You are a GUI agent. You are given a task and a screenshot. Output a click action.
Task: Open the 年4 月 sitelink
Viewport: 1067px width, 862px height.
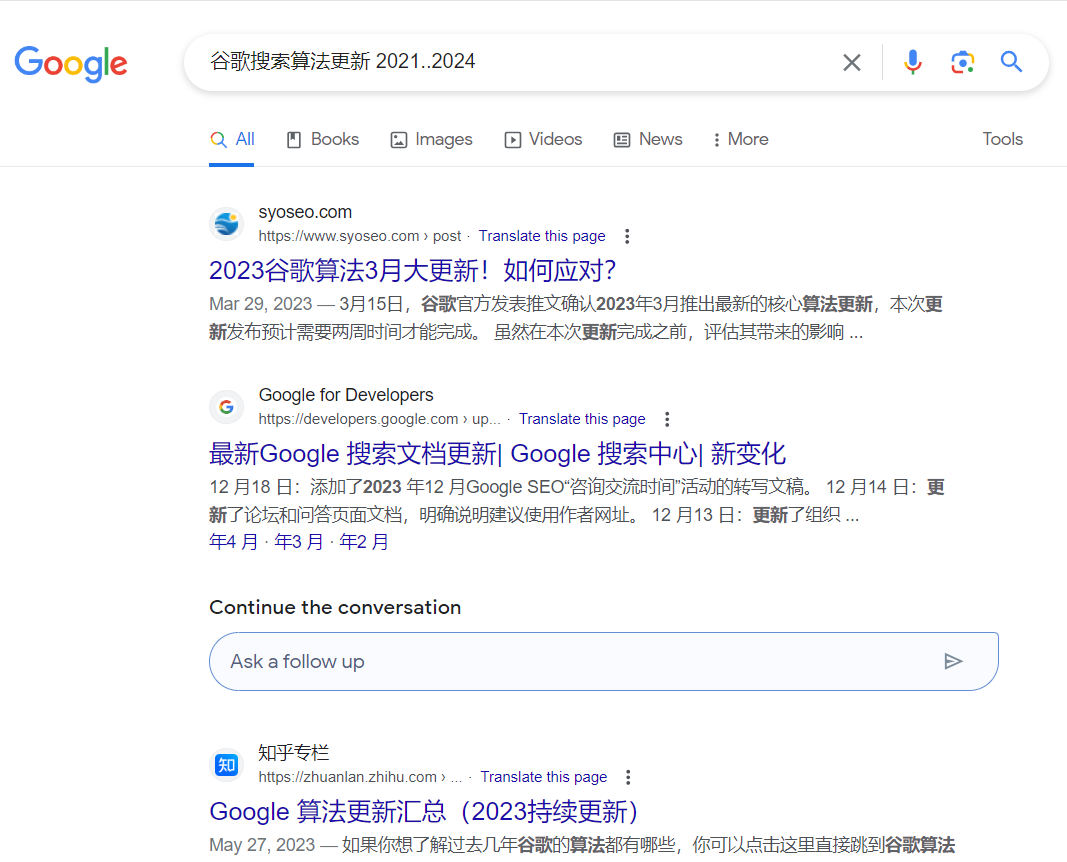click(233, 542)
